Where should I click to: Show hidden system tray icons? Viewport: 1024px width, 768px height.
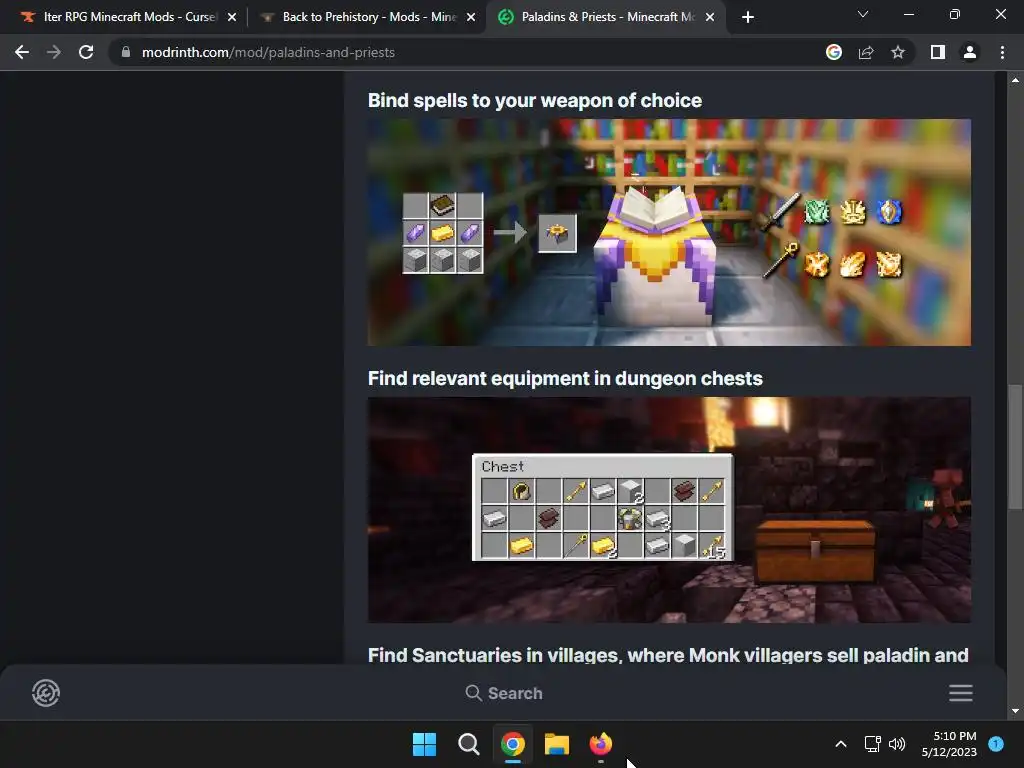pyautogui.click(x=841, y=744)
